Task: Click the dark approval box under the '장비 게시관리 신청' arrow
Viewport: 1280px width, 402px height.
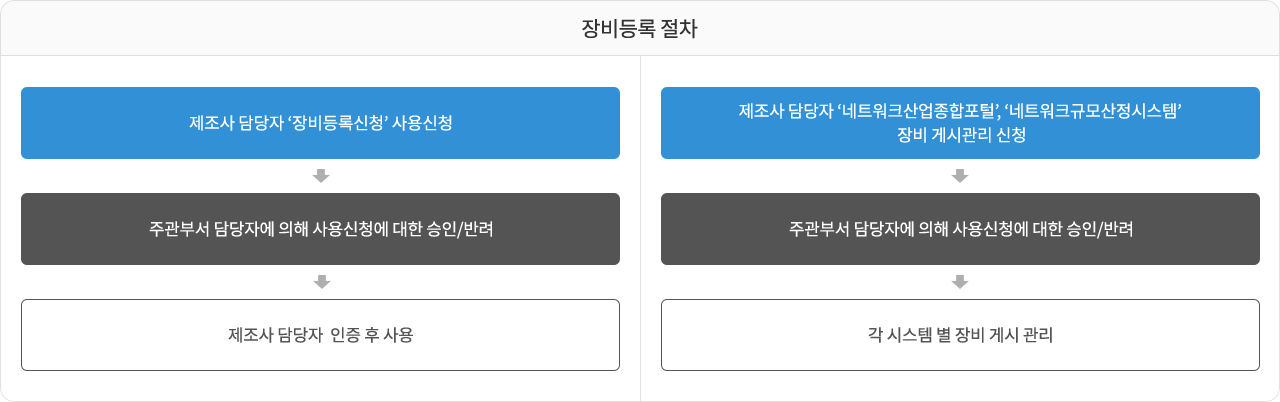Action: click(x=960, y=229)
